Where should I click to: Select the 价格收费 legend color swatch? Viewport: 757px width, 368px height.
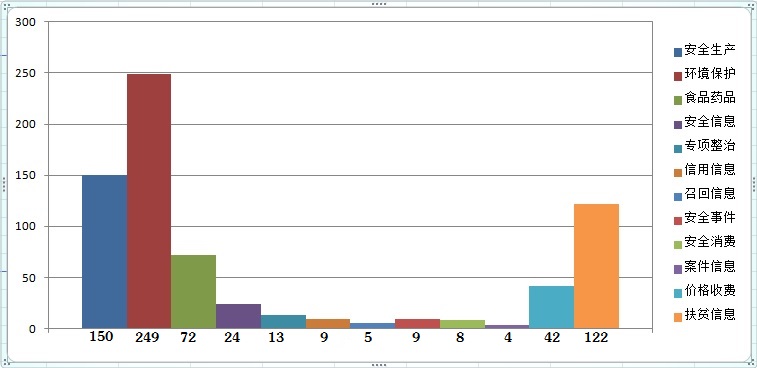[x=678, y=293]
